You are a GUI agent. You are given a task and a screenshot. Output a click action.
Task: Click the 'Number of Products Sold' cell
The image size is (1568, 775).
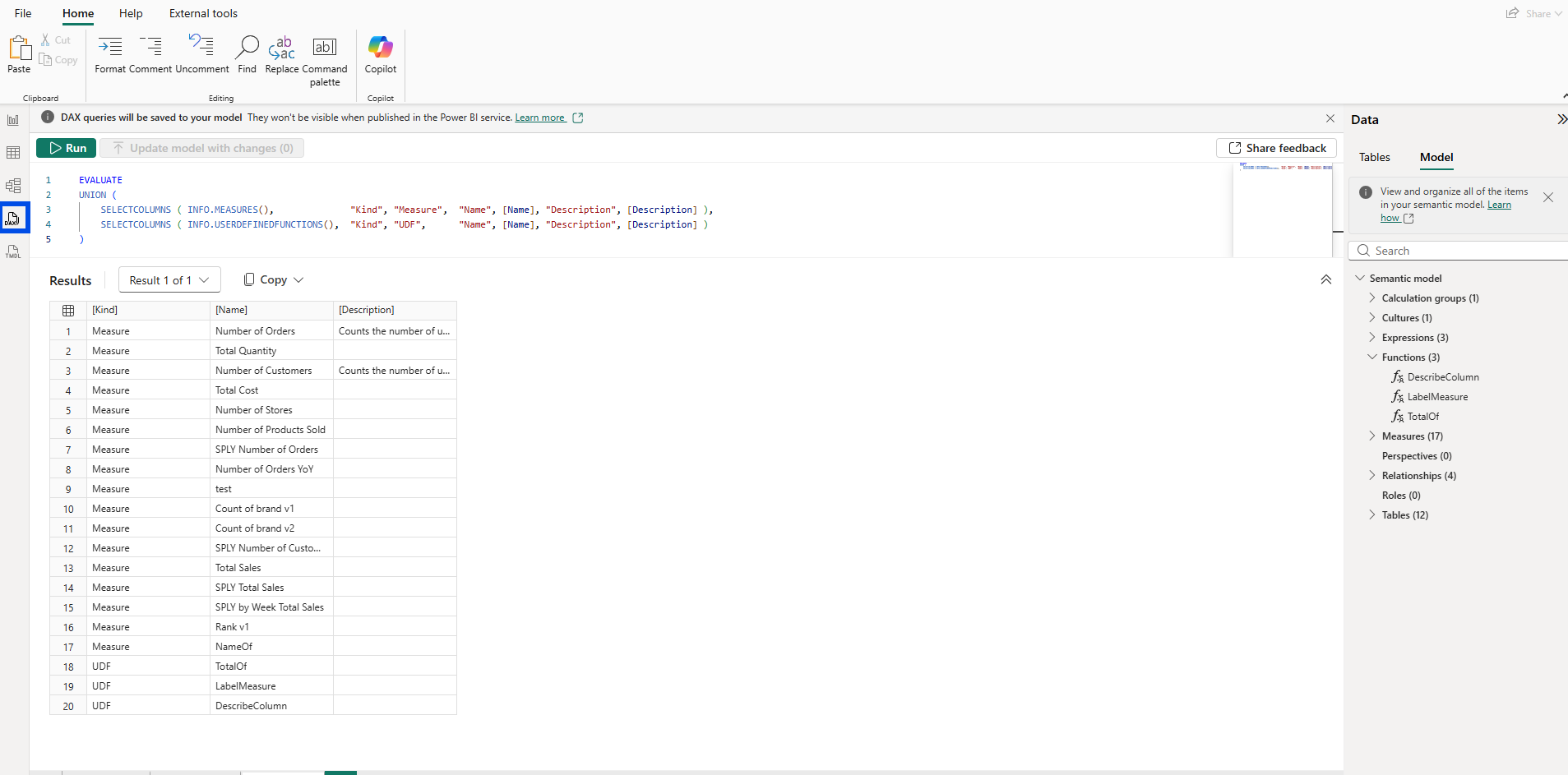(x=271, y=430)
